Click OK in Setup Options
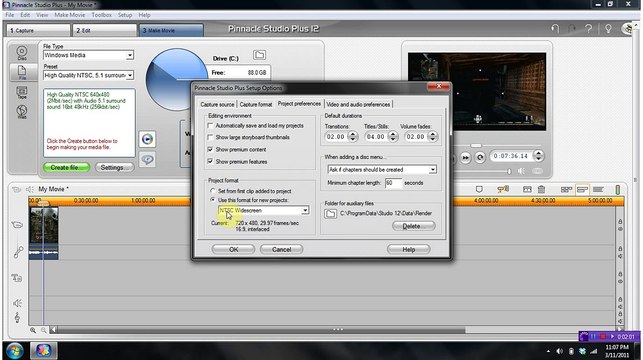The width and height of the screenshot is (643, 360). click(x=233, y=249)
